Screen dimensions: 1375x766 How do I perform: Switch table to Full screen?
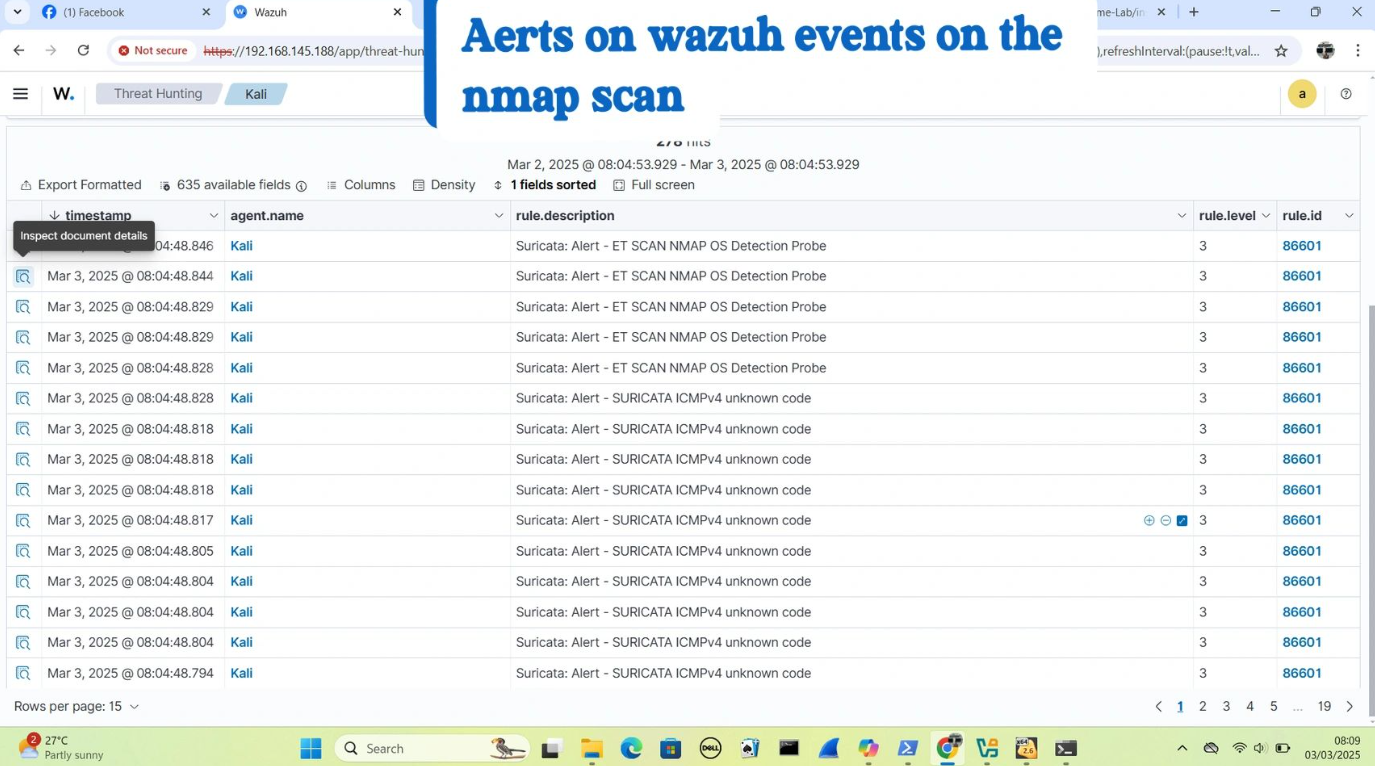click(x=653, y=185)
